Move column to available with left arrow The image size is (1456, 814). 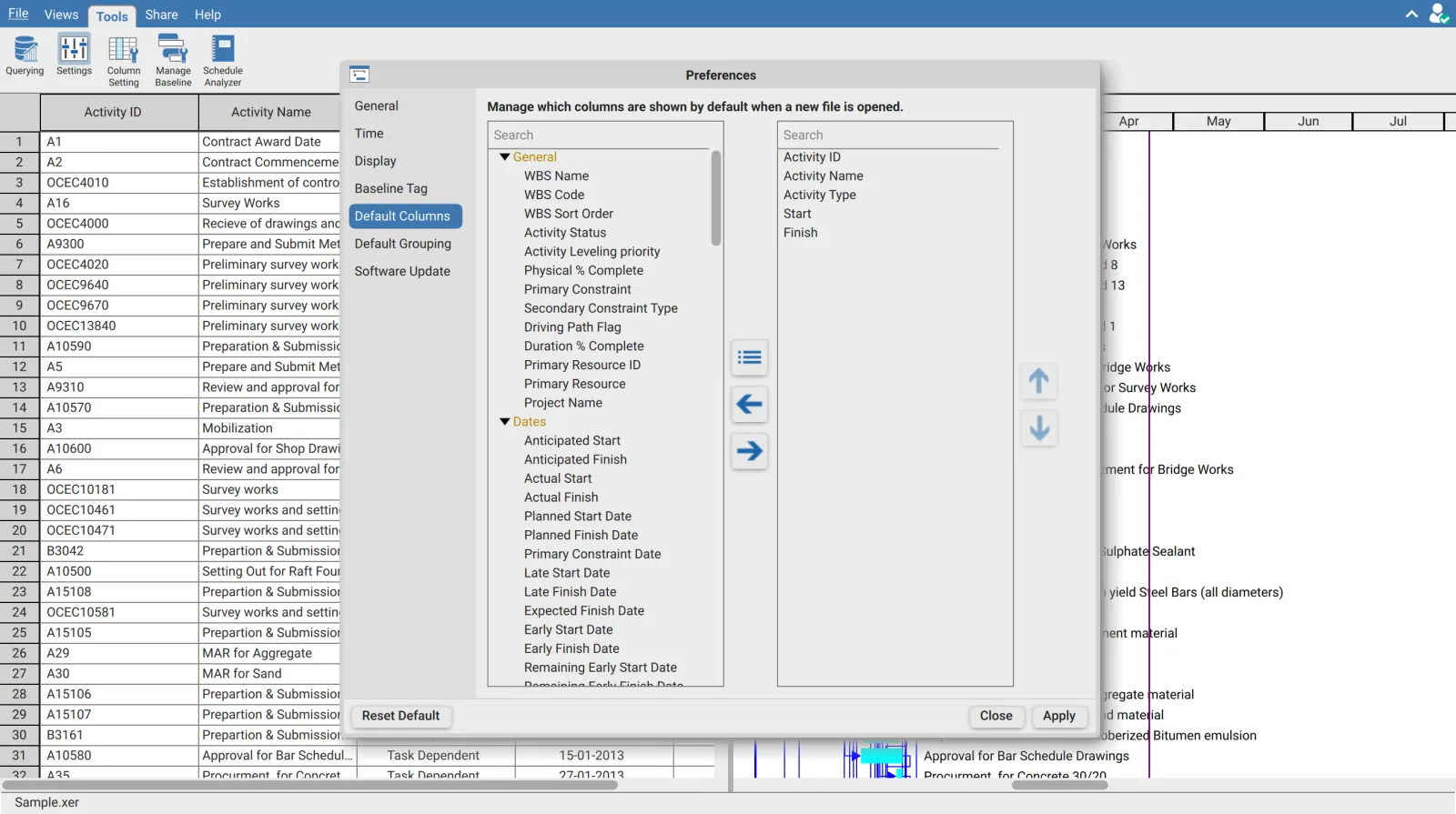pyautogui.click(x=750, y=404)
